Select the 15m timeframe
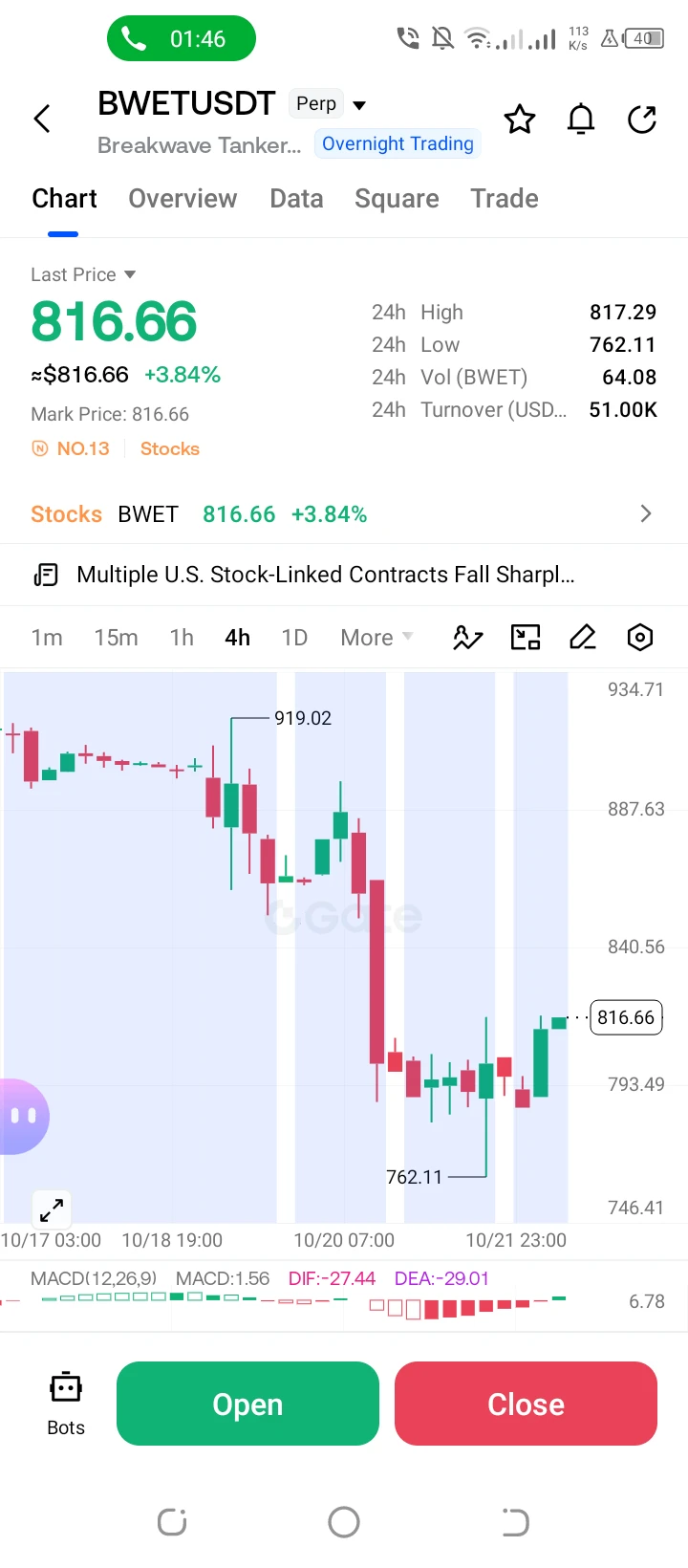 tap(116, 638)
